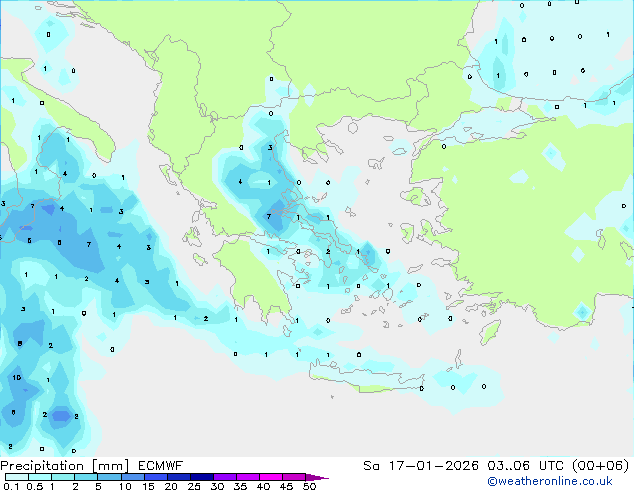Click the '[mm]' unit label
The width and height of the screenshot is (634, 490).
pyautogui.click(x=110, y=466)
